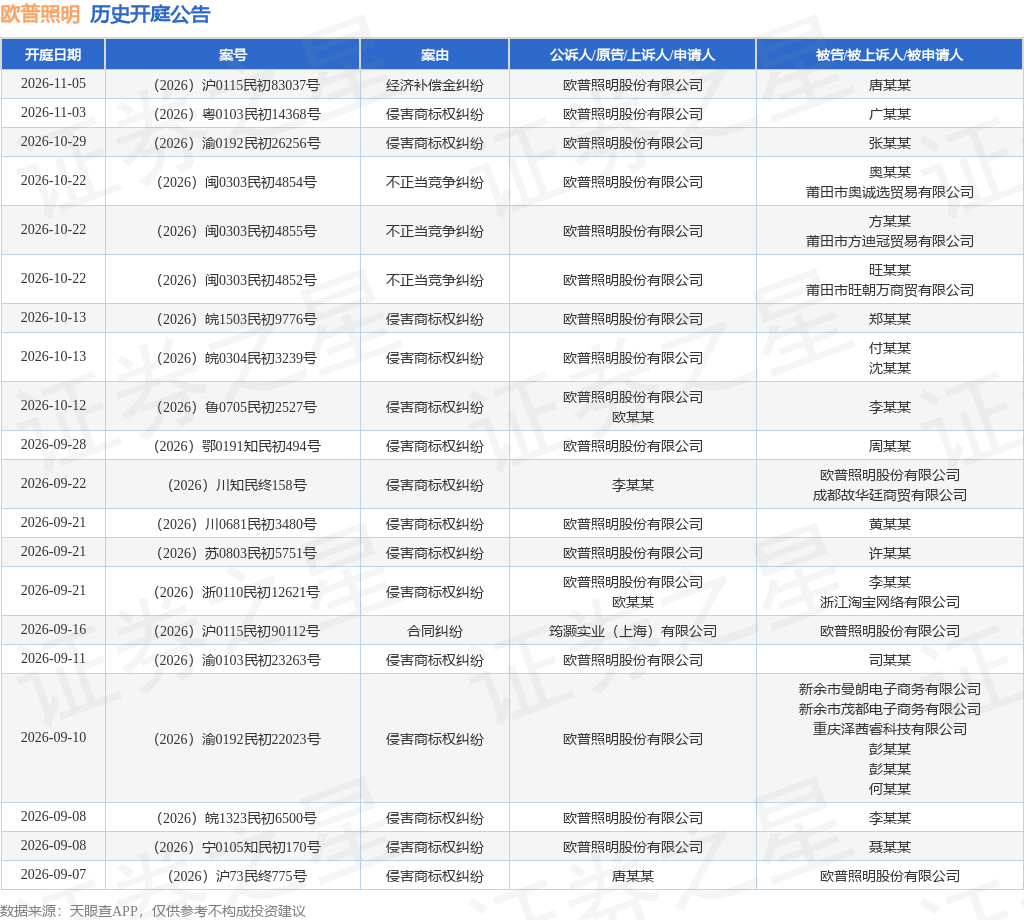Select the 案由 column header
The width and height of the screenshot is (1024, 920).
tap(434, 55)
